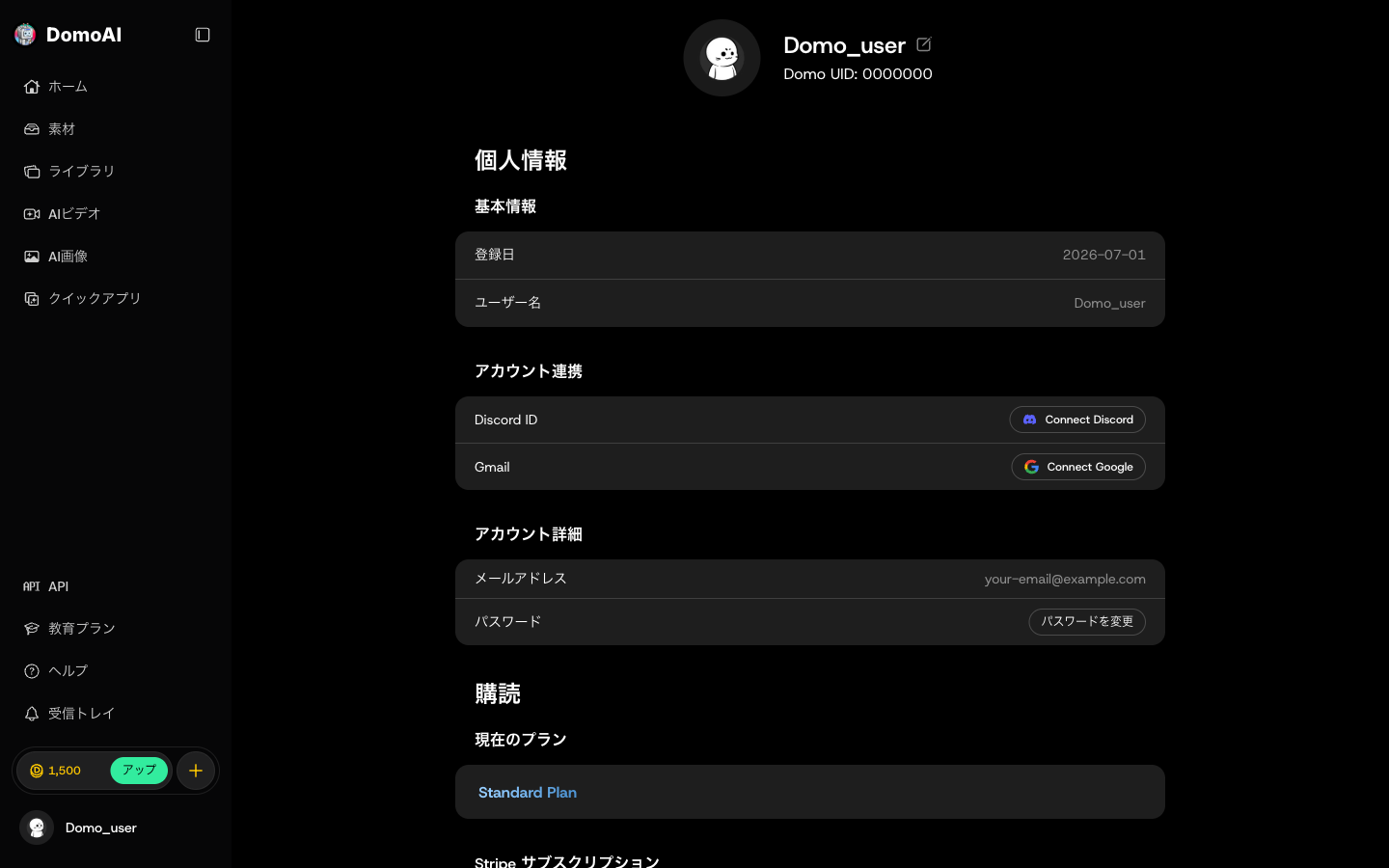Select the Standard Plan label
The width and height of the screenshot is (1389, 868).
[528, 793]
